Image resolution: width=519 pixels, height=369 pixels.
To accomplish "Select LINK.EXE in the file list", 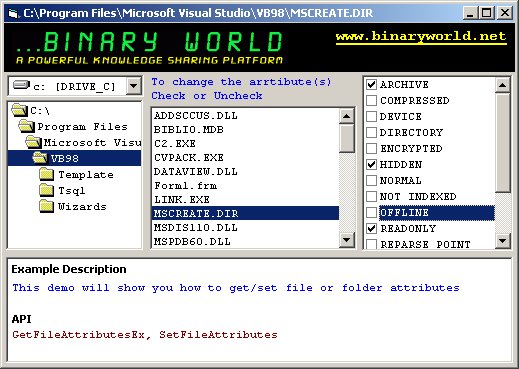I will [x=245, y=200].
